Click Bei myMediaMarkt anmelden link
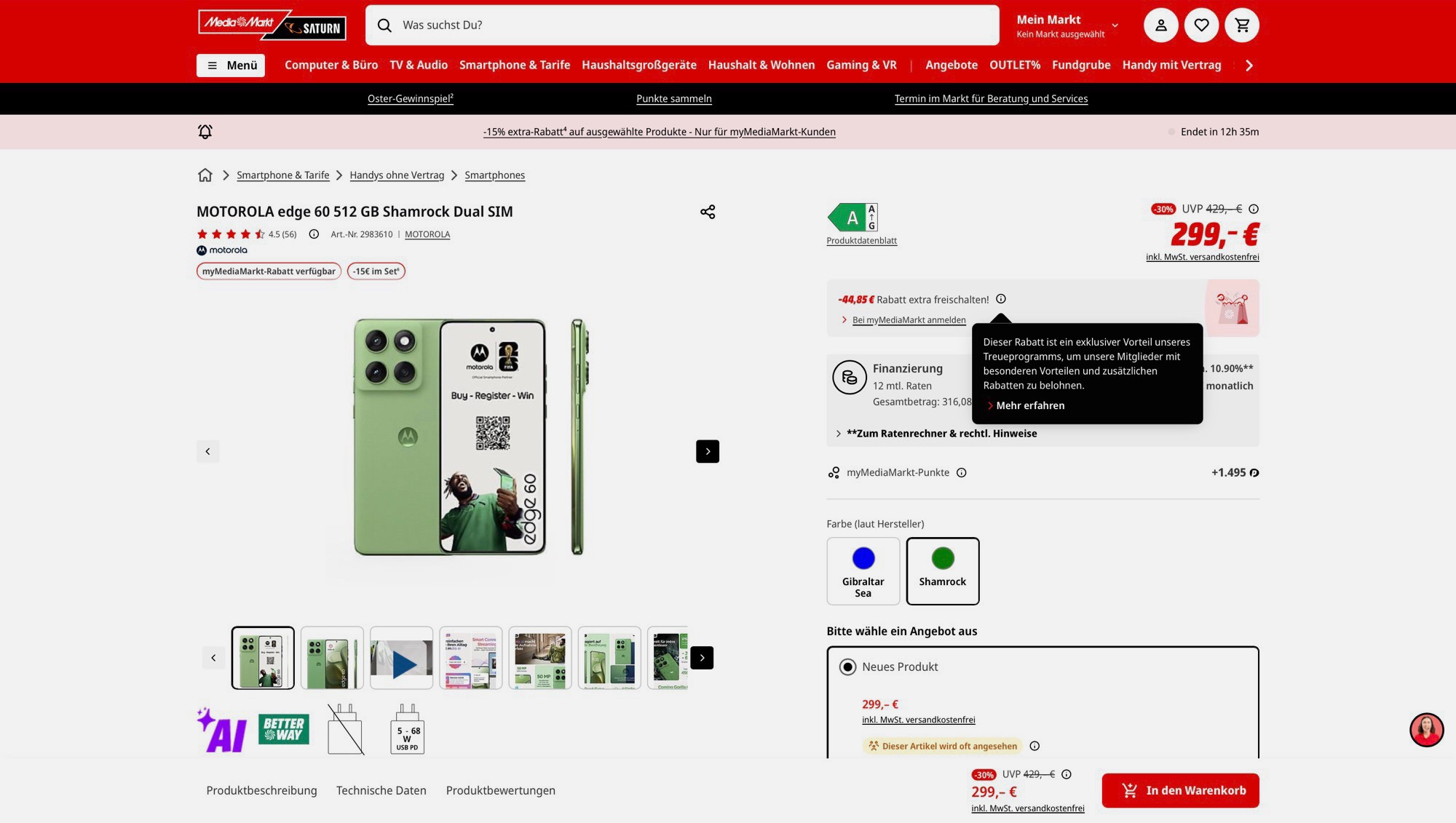This screenshot has height=823, width=1456. pyautogui.click(x=909, y=320)
